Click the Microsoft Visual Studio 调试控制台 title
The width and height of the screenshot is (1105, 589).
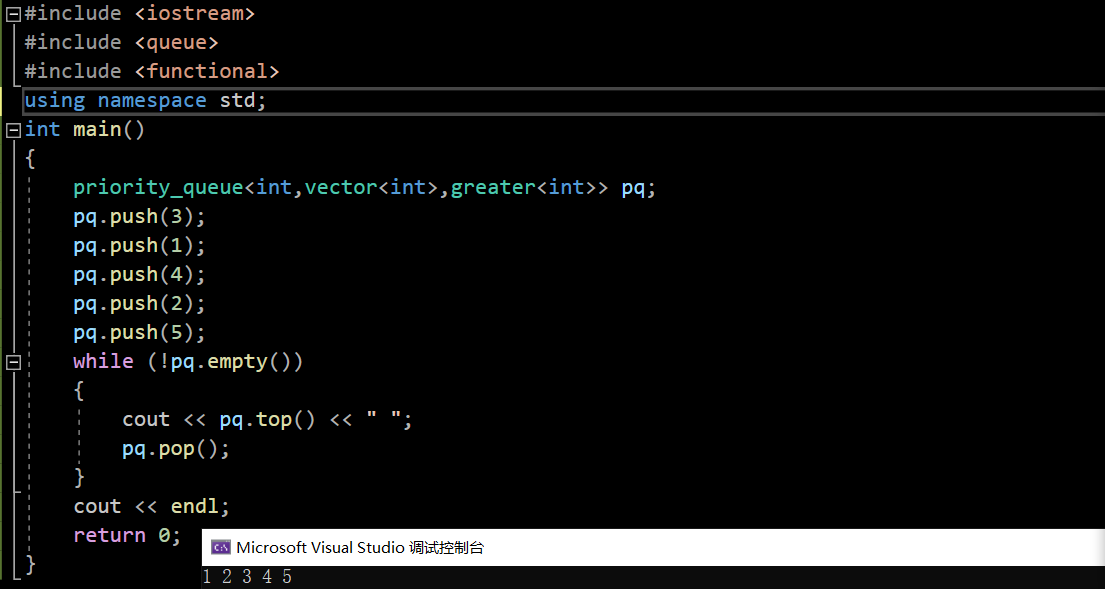pos(360,547)
